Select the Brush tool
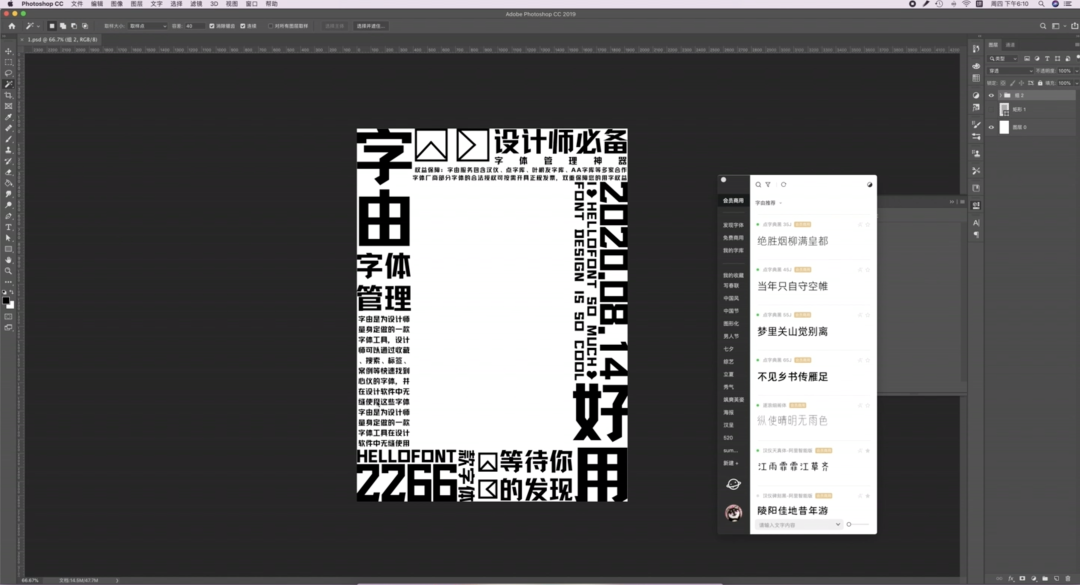Image resolution: width=1080 pixels, height=585 pixels. coord(8,139)
